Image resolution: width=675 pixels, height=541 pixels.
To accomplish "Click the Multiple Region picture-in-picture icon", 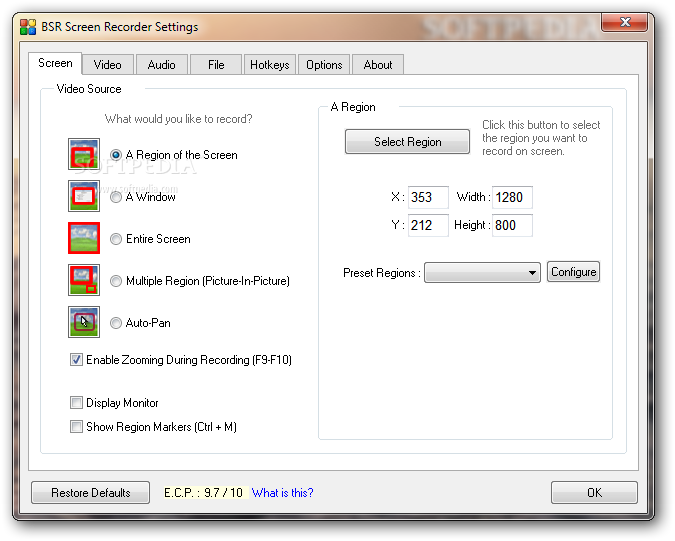I will point(84,280).
